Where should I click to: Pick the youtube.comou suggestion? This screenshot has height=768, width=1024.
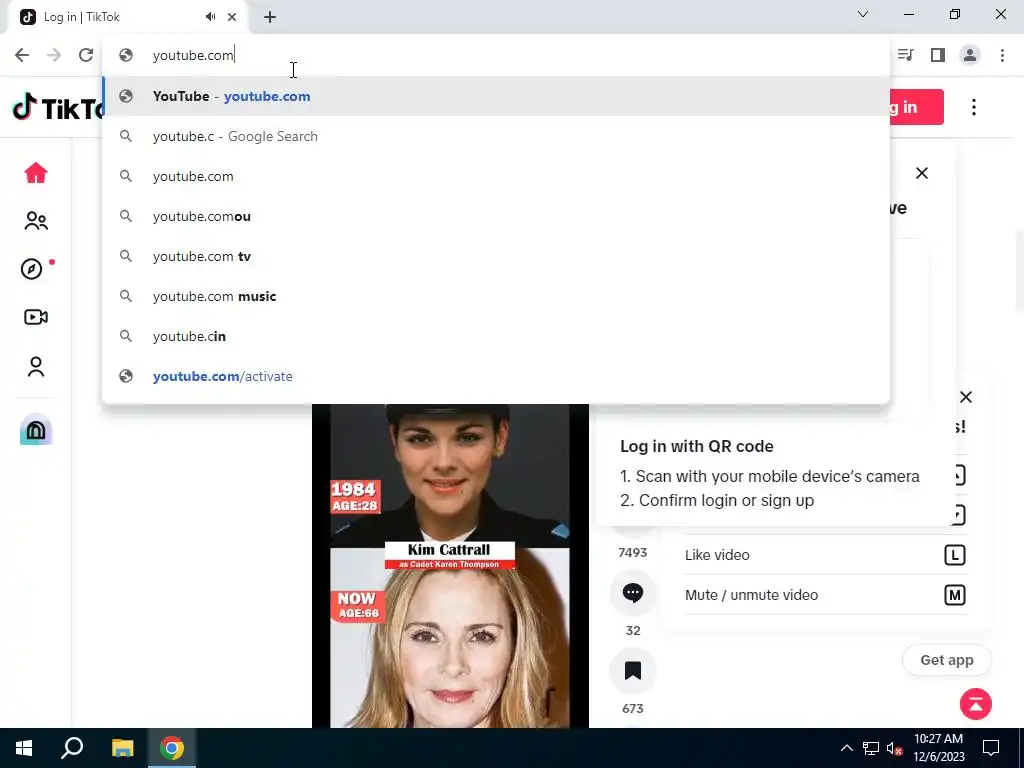[496, 216]
